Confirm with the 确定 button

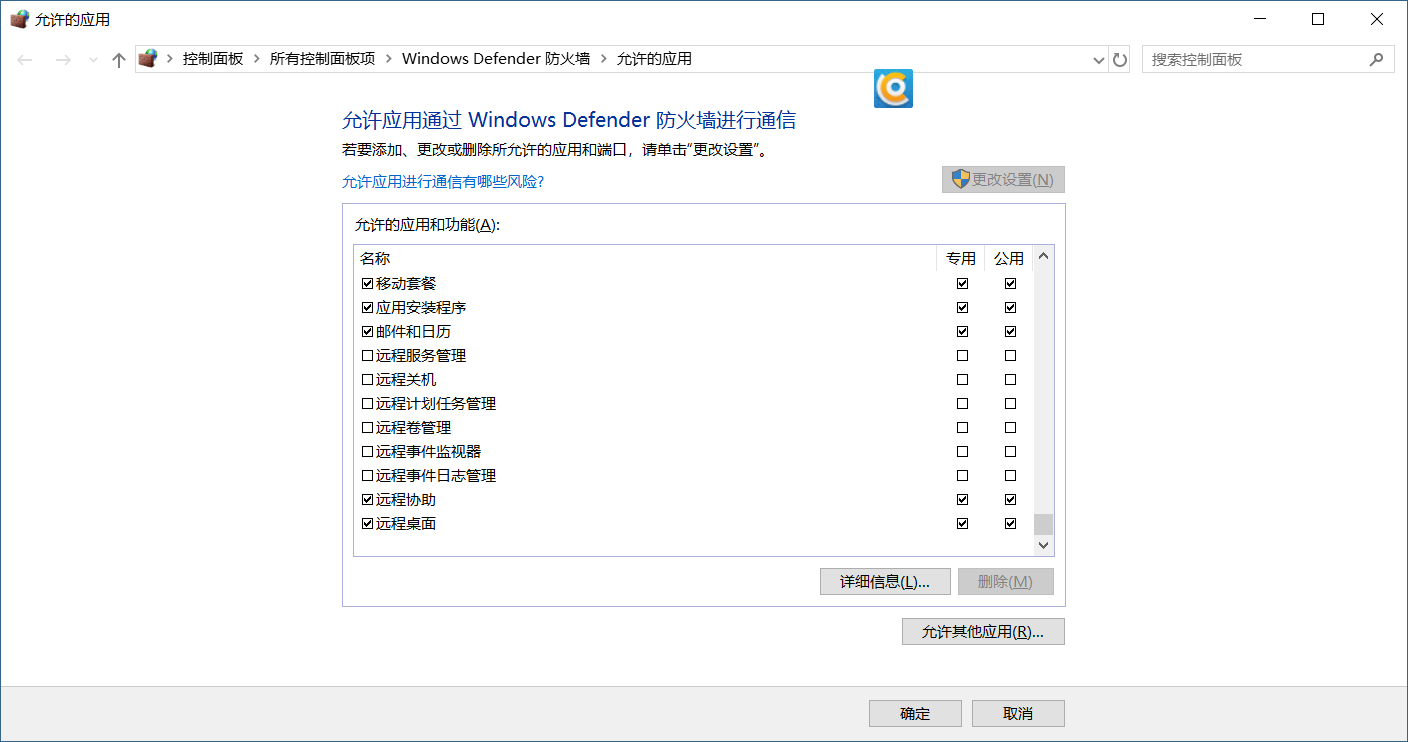click(915, 713)
